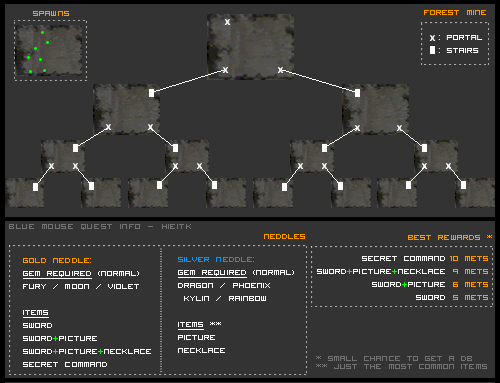Click the stairs marker on the left second-level map
The width and height of the screenshot is (500, 383).
(x=152, y=93)
